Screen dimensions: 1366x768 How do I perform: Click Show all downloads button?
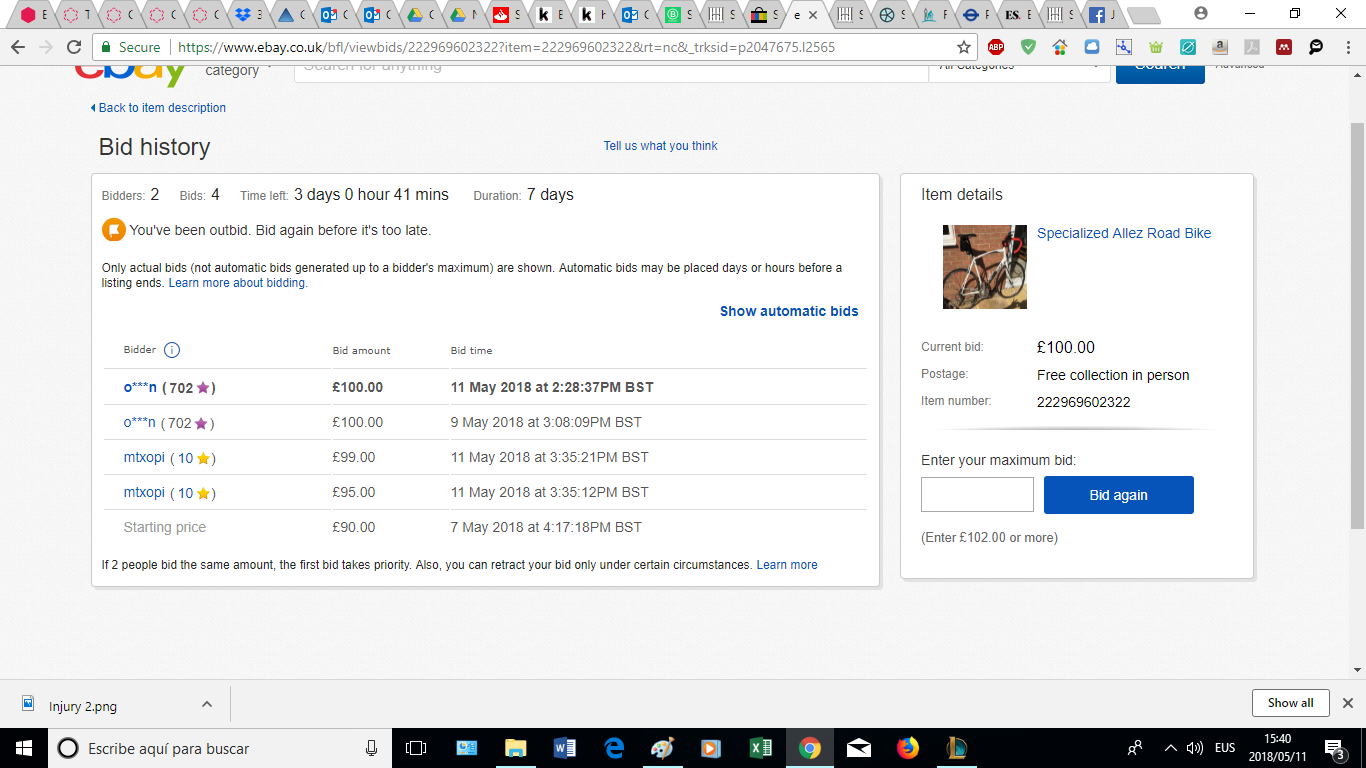coord(1290,703)
